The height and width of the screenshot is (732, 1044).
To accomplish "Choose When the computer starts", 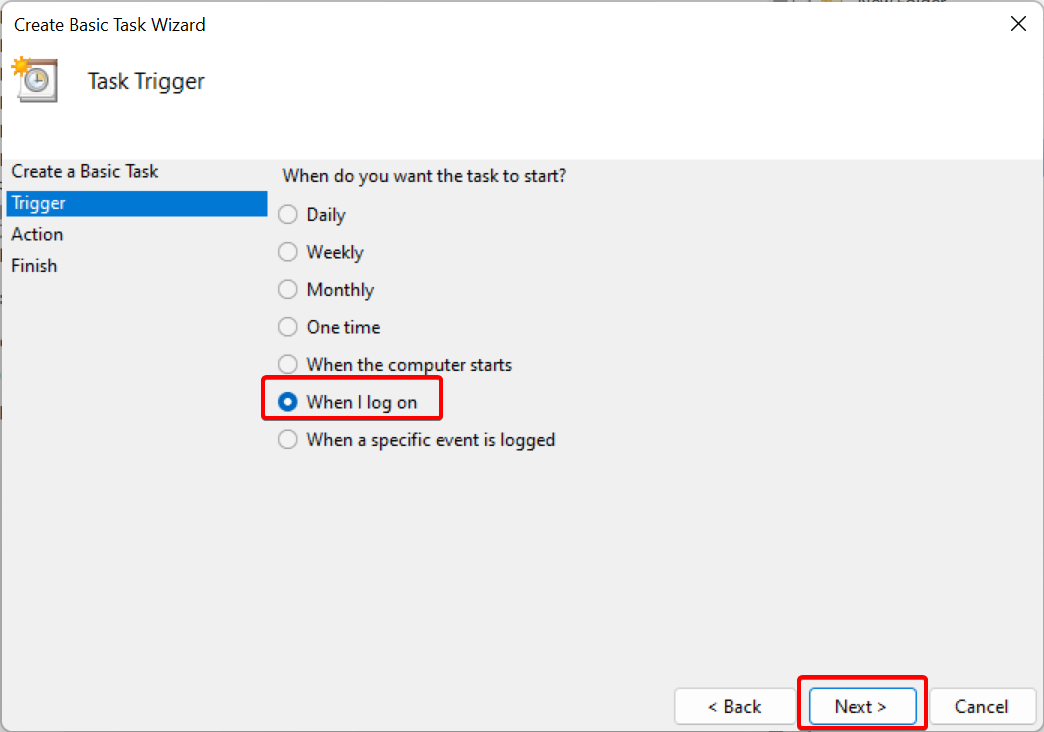I will (x=288, y=365).
